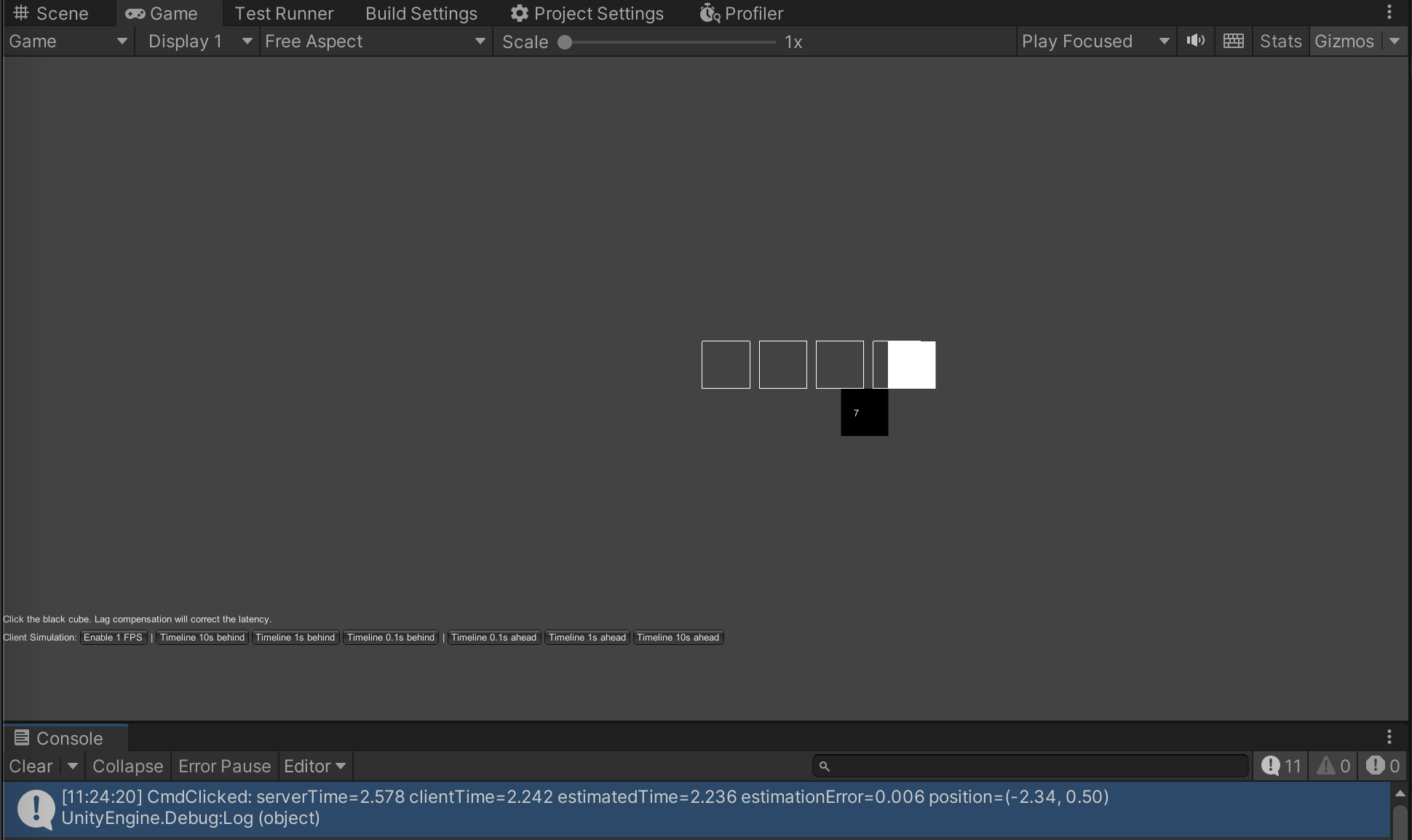Screen dimensions: 1412x840
Task: Expand the Play Focused dropdown
Action: (1095, 41)
